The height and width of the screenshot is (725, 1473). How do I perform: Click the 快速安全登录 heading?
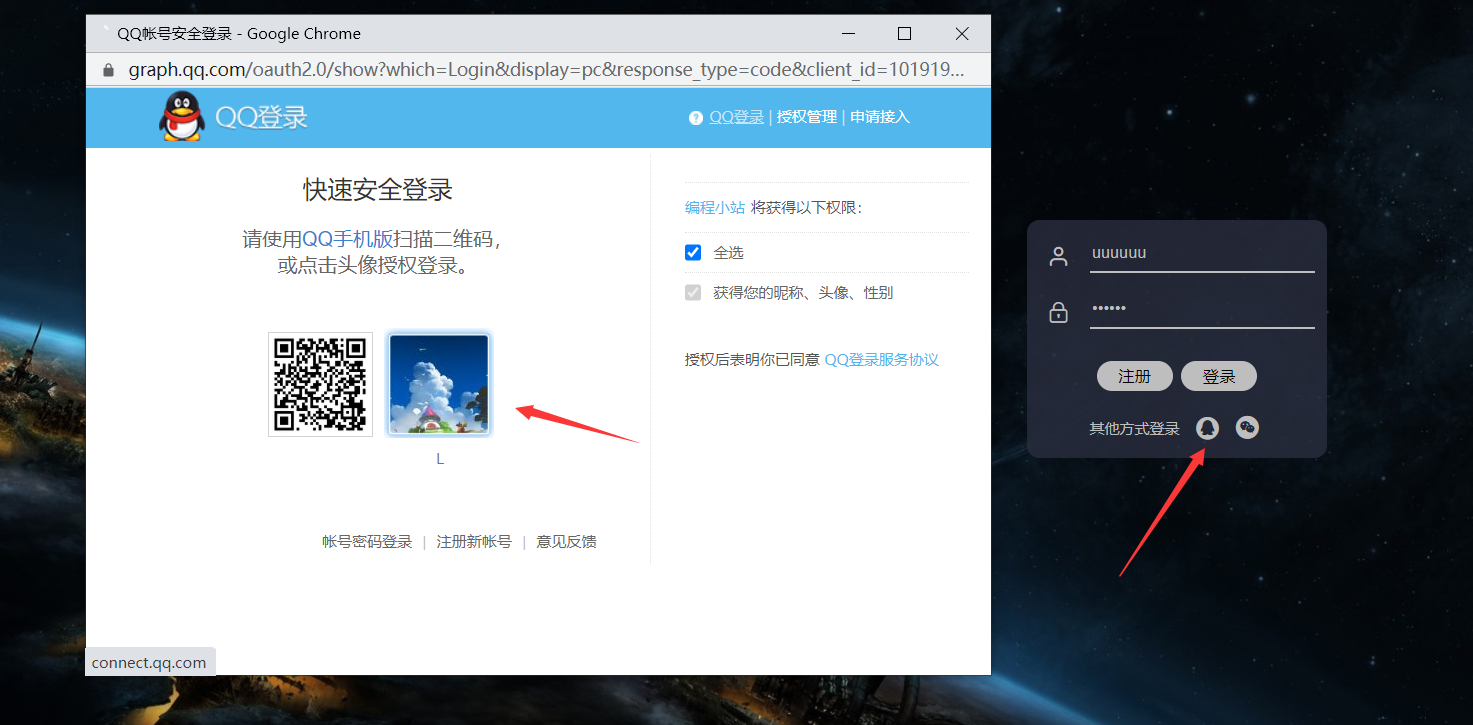pyautogui.click(x=378, y=189)
